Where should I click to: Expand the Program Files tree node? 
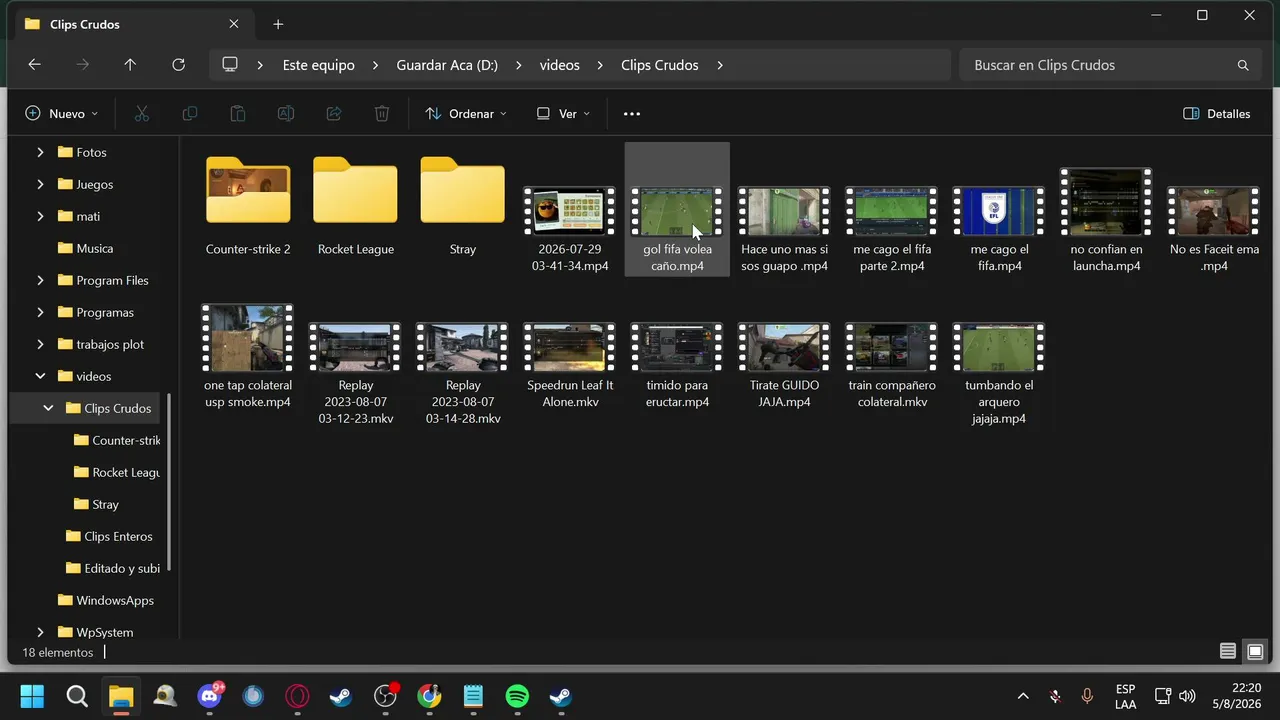click(40, 280)
